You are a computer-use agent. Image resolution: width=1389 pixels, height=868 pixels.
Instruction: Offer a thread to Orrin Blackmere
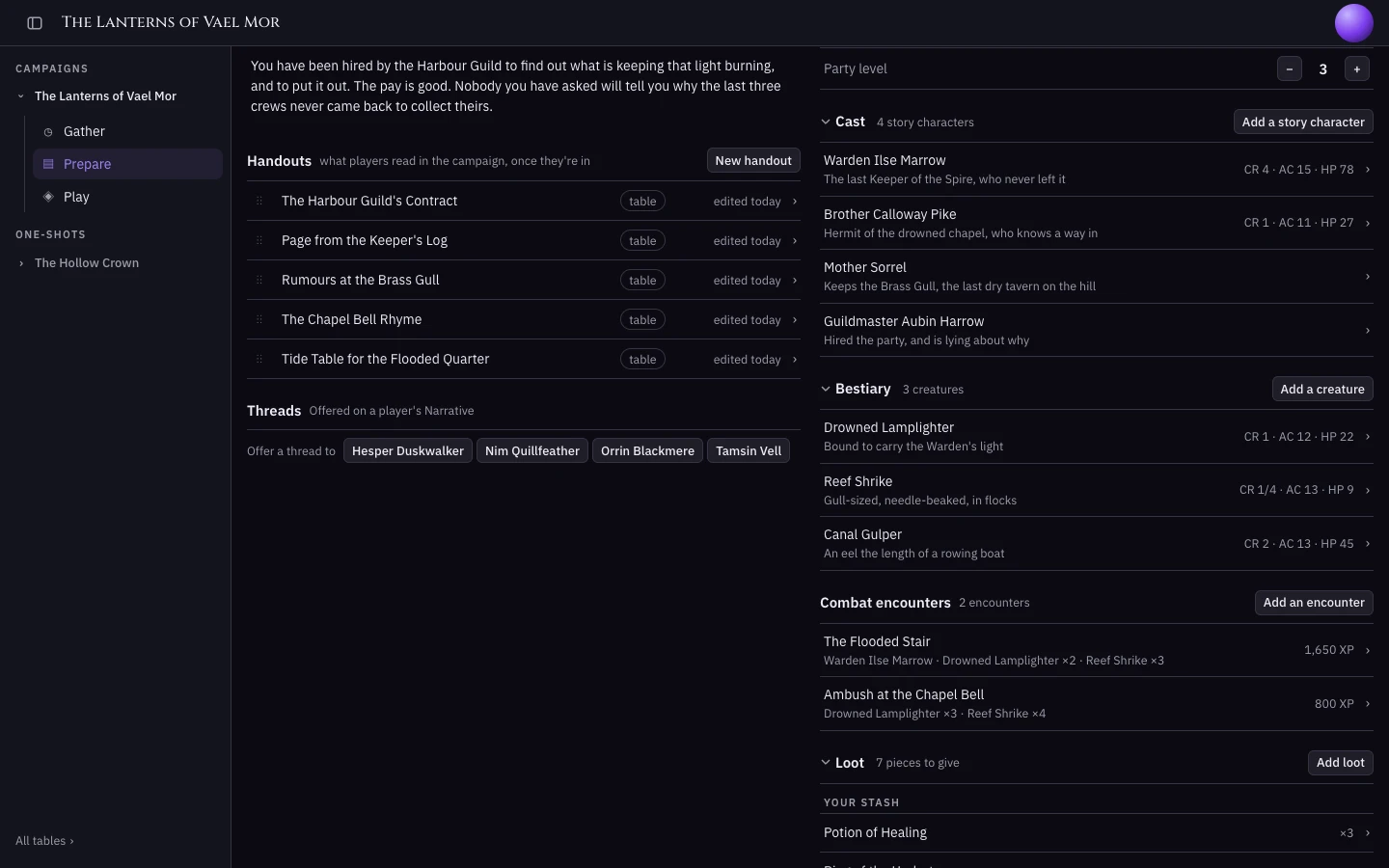[x=647, y=450]
